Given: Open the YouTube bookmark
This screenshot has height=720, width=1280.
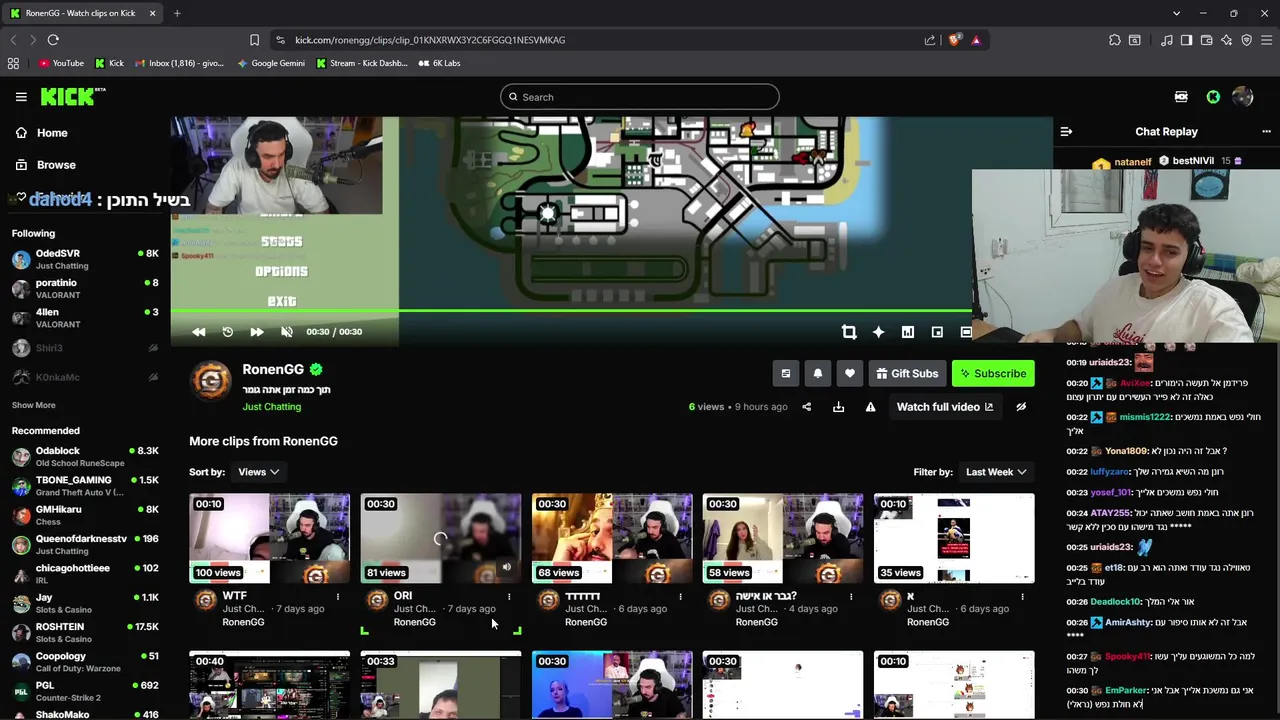Looking at the screenshot, I should pos(61,63).
